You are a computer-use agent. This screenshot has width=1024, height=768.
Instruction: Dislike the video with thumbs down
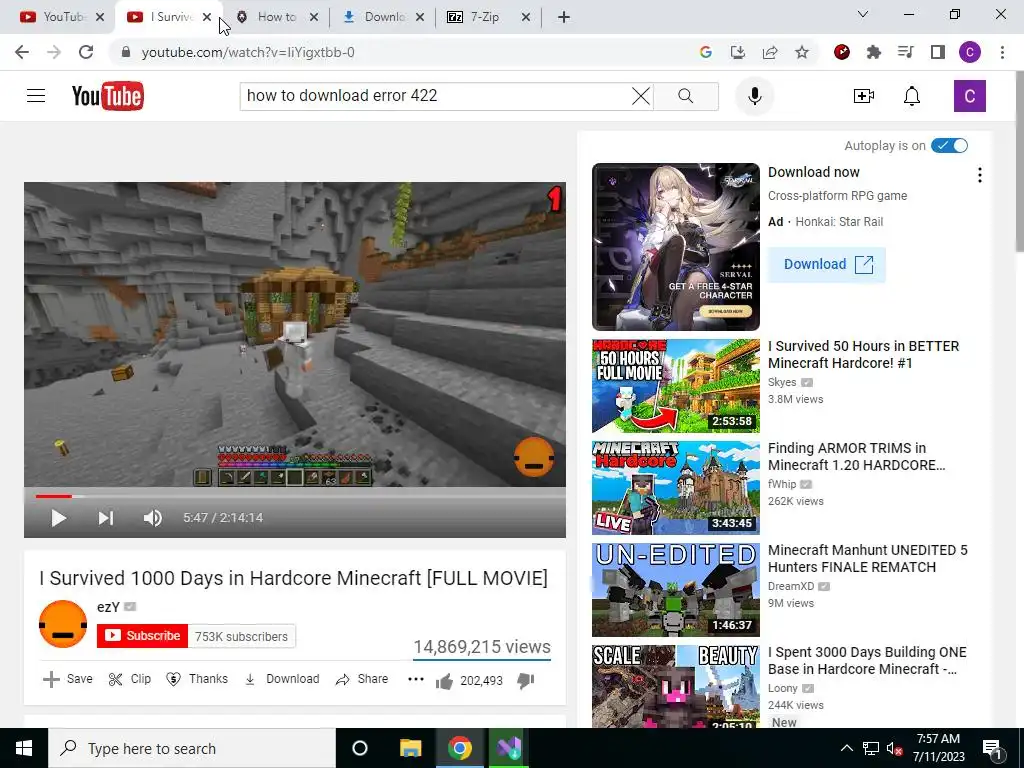coord(526,680)
